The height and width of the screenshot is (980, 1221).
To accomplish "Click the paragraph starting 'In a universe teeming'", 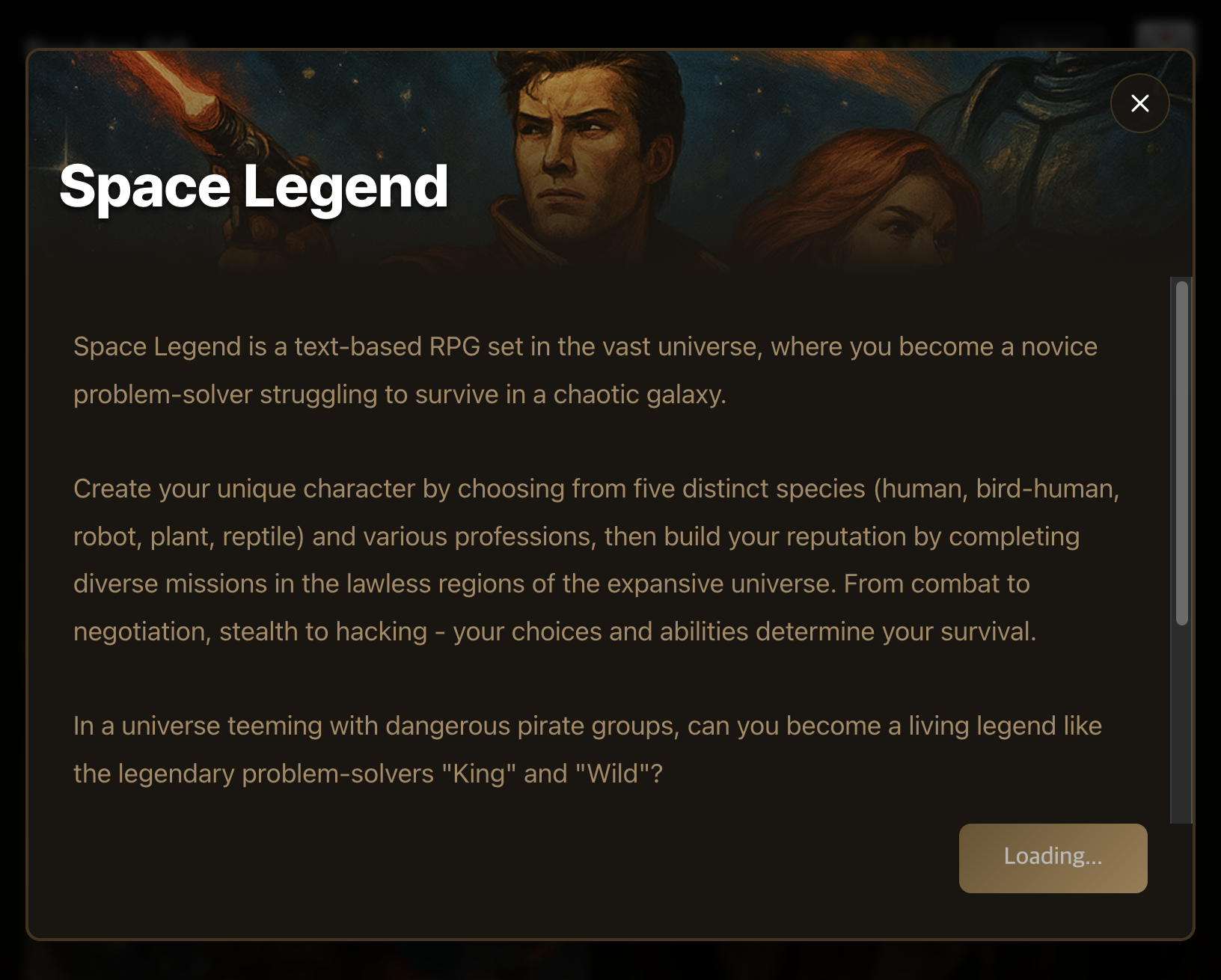I will [x=587, y=750].
